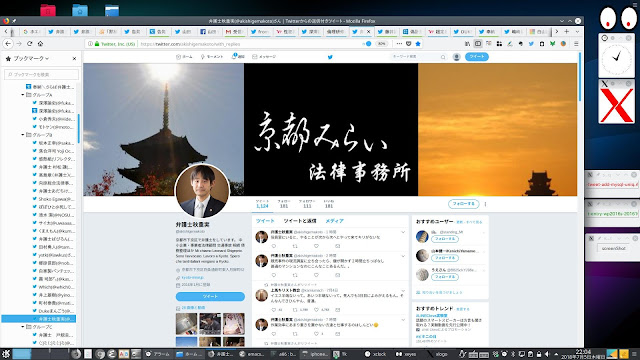This screenshot has width=640, height=360.
Task: Click the four-squares extension toolbar icon
Action: 499,44
